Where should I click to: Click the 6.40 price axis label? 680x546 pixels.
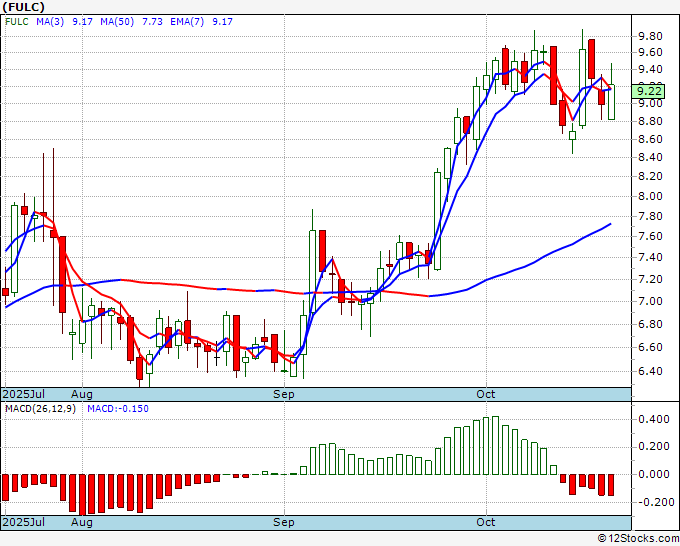650,371
